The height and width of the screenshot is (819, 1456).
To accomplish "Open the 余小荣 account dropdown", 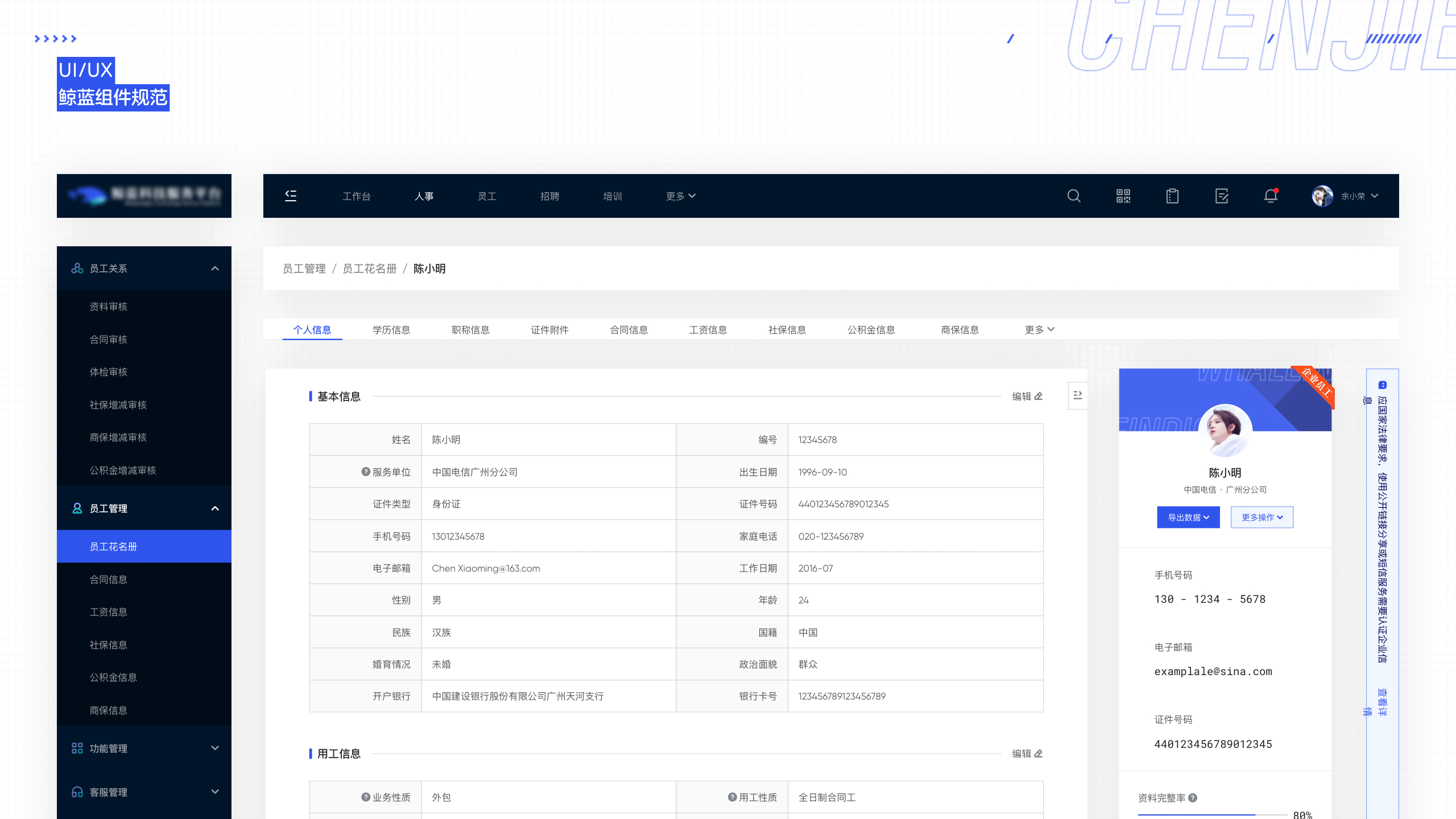I will pyautogui.click(x=1354, y=196).
